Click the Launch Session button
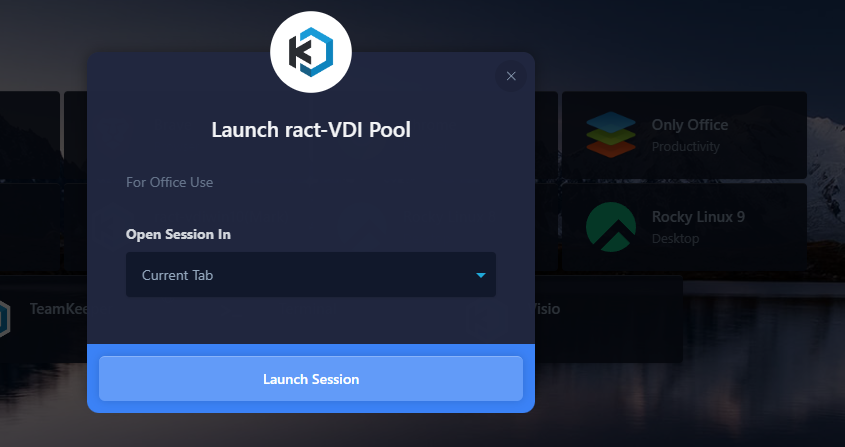The height and width of the screenshot is (447, 845). [311, 379]
